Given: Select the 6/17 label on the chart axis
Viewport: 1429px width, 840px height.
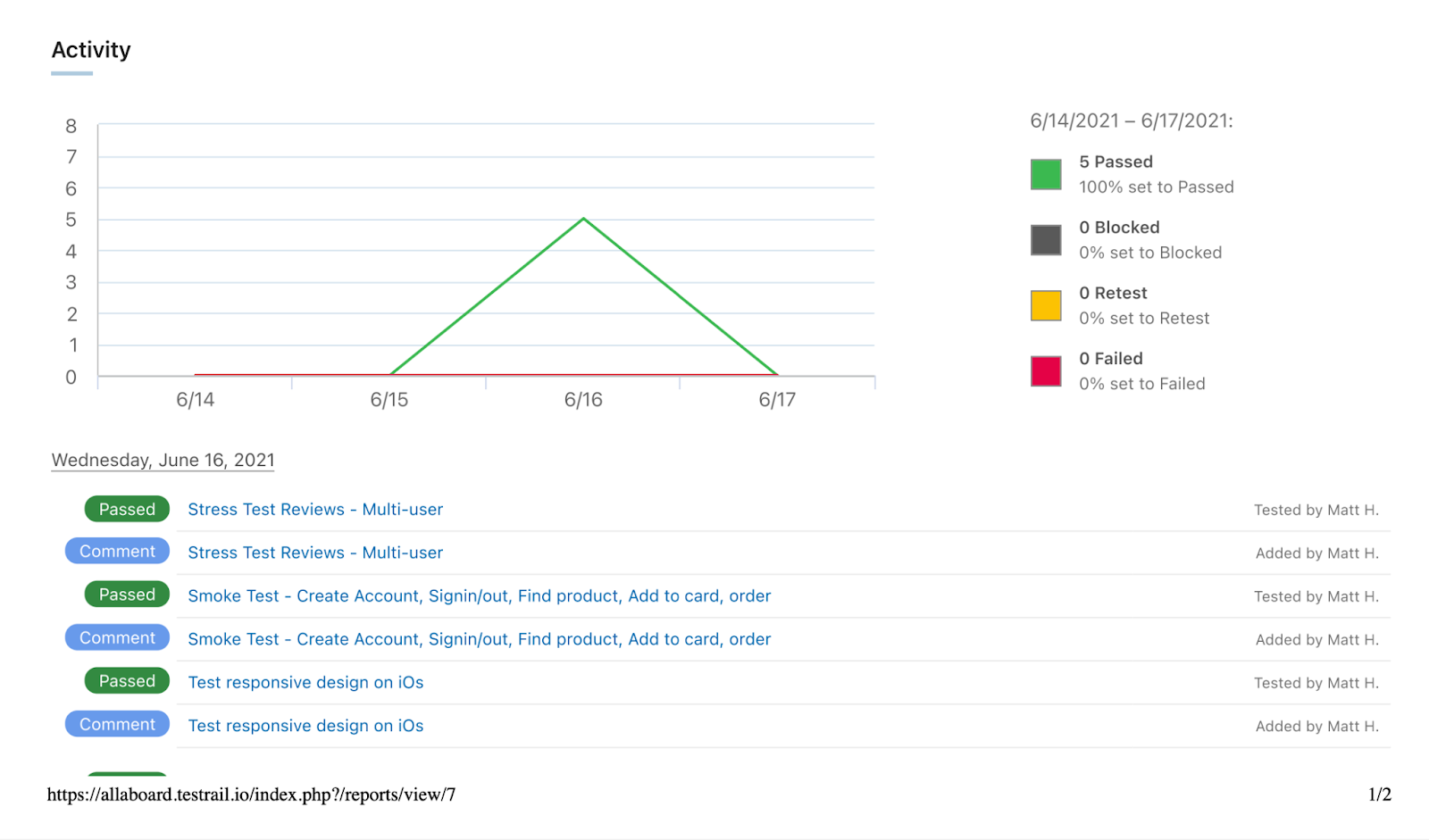Looking at the screenshot, I should (x=777, y=400).
